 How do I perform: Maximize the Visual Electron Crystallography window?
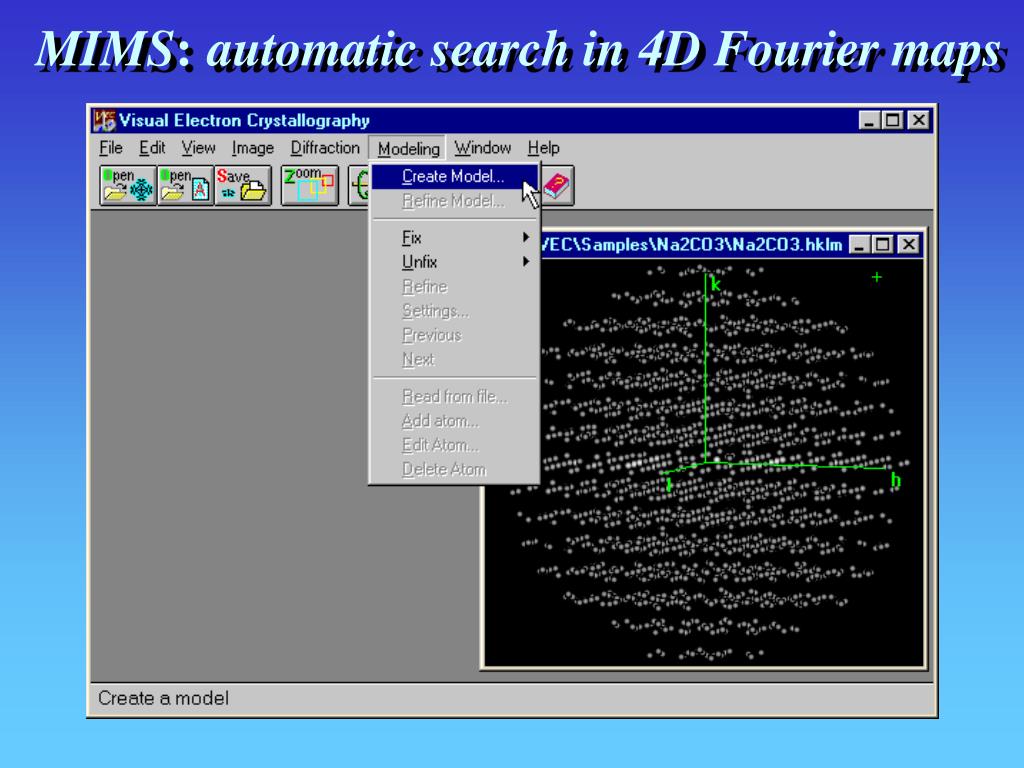tap(892, 120)
